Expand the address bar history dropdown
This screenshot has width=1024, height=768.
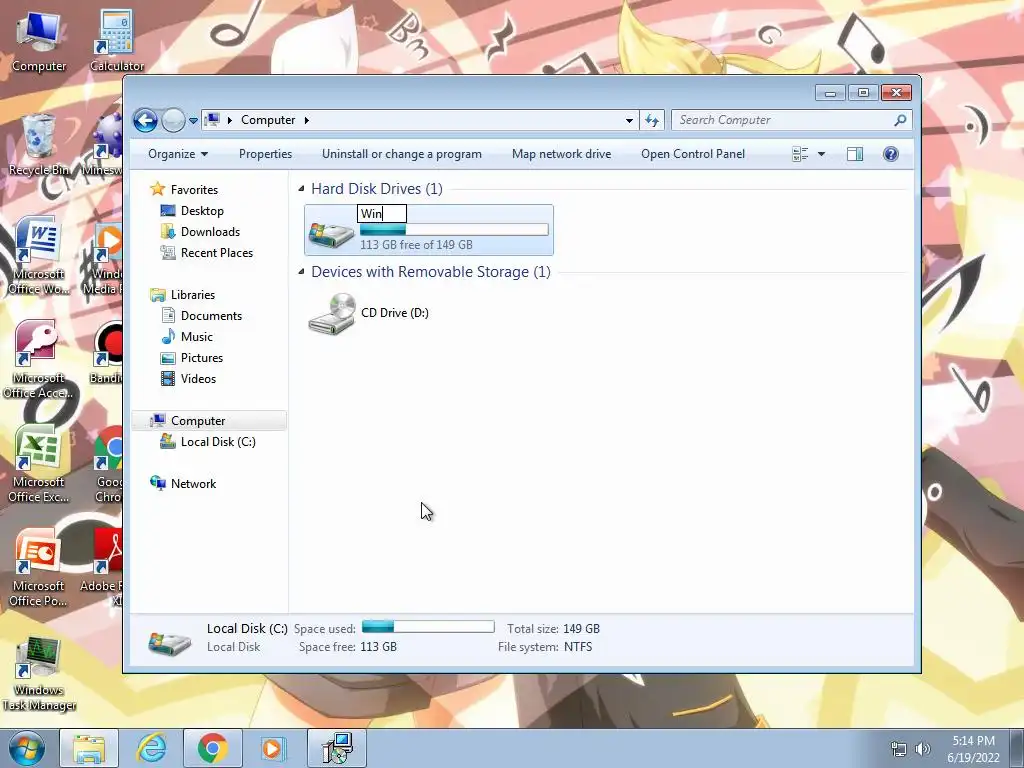coord(629,120)
